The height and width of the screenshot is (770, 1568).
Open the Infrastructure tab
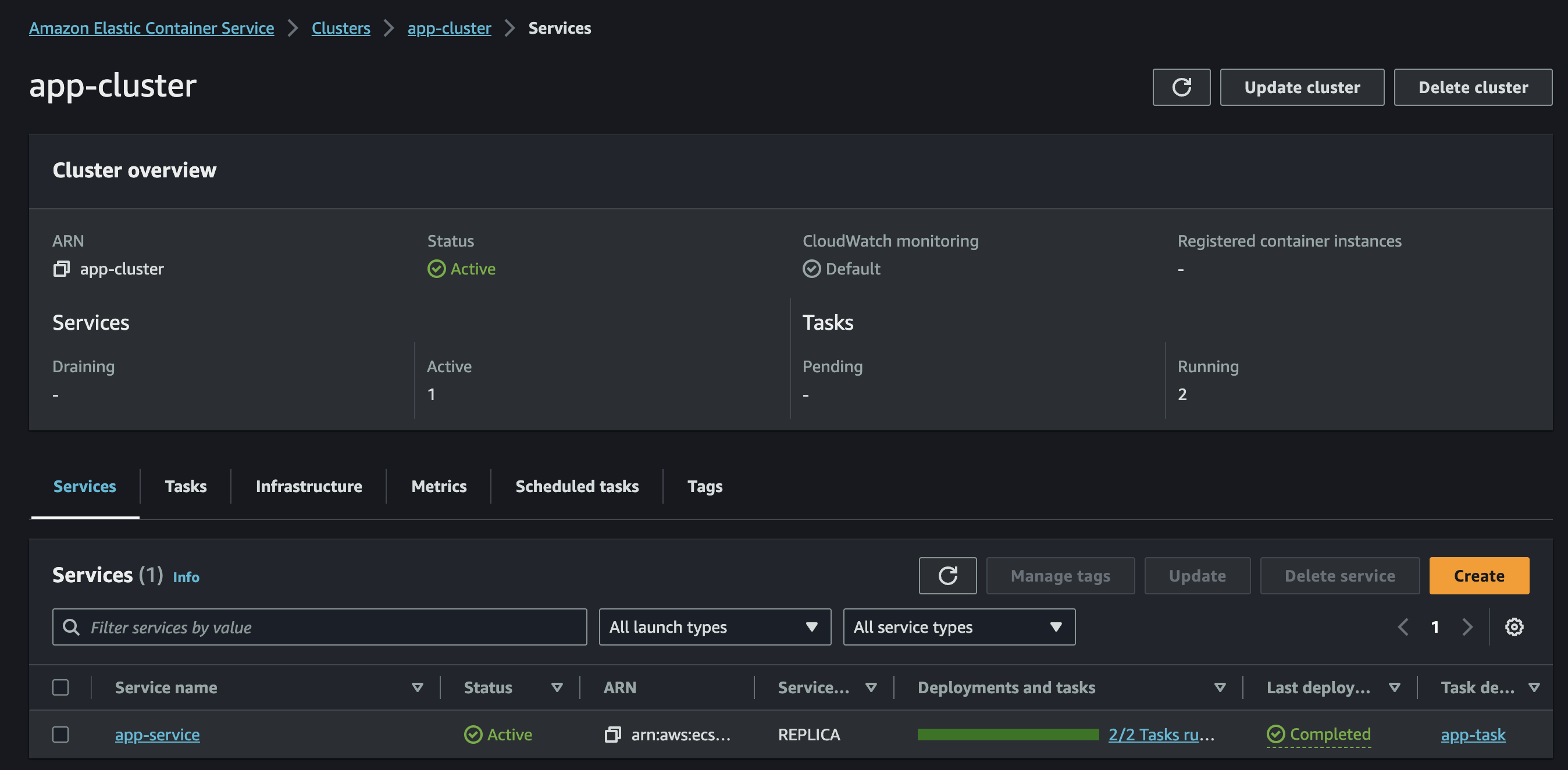point(309,486)
